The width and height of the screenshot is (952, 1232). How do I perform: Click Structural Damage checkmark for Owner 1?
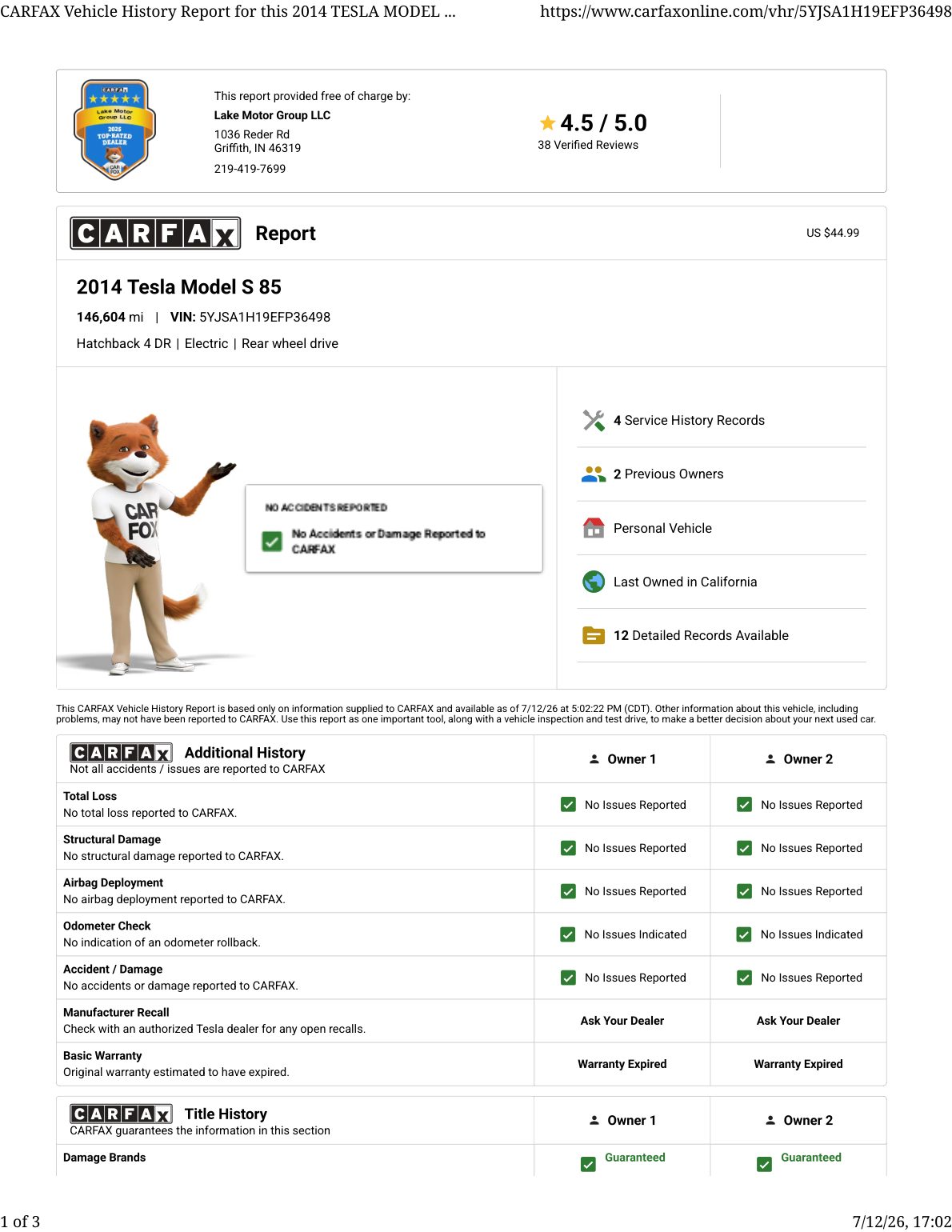568,848
